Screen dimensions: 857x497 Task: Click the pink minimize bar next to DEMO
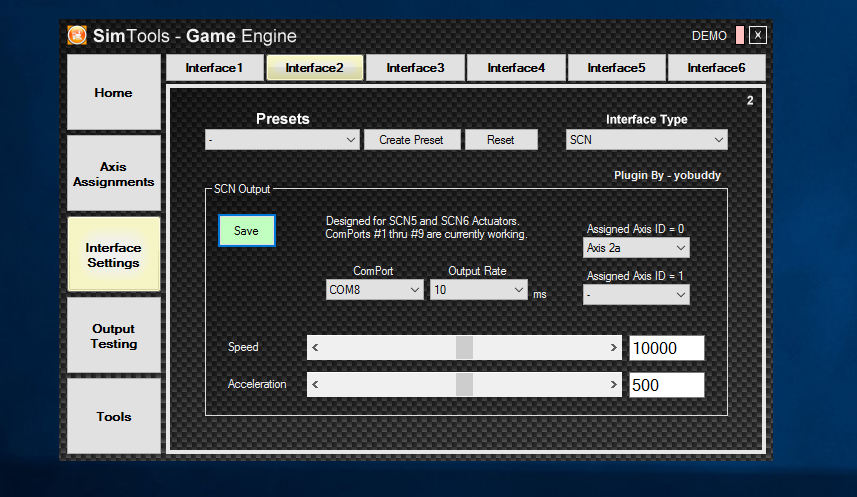739,35
